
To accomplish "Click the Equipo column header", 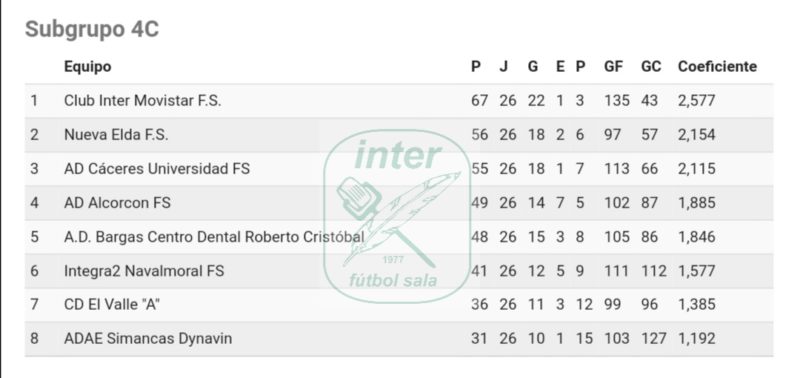I will point(87,67).
